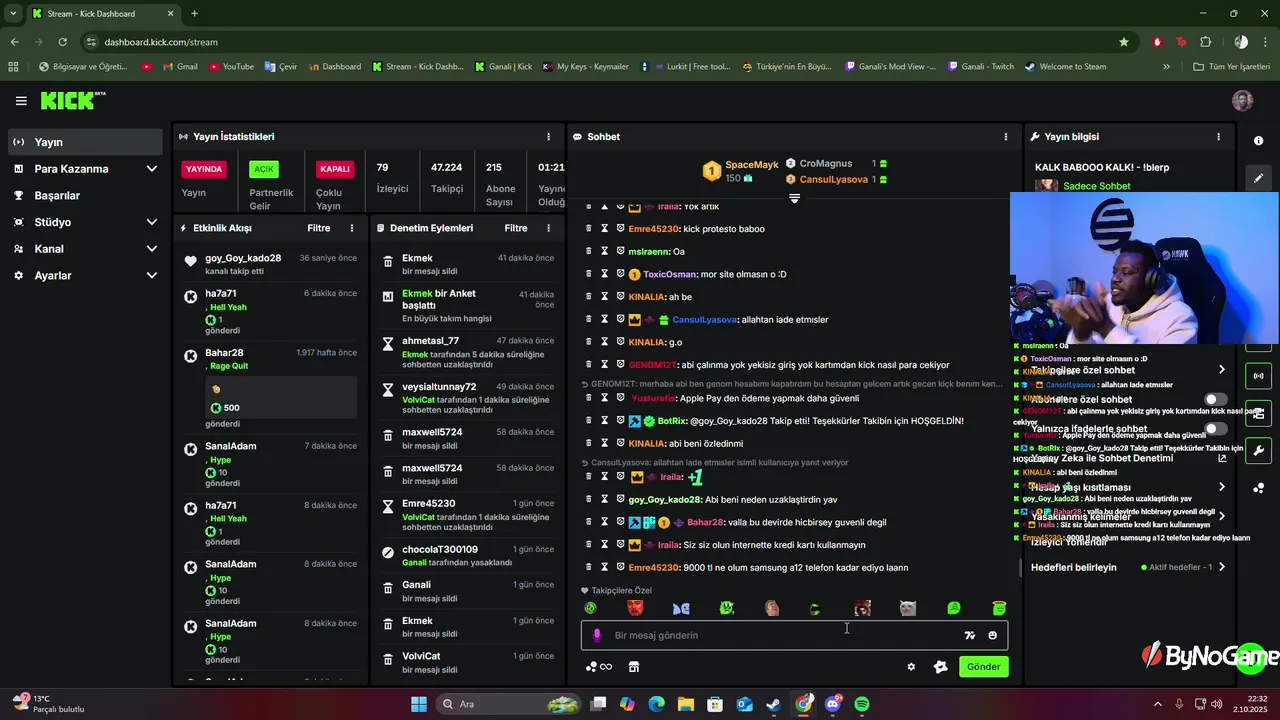Click the purple microphone icon in message box
The height and width of the screenshot is (720, 1280).
coord(597,635)
